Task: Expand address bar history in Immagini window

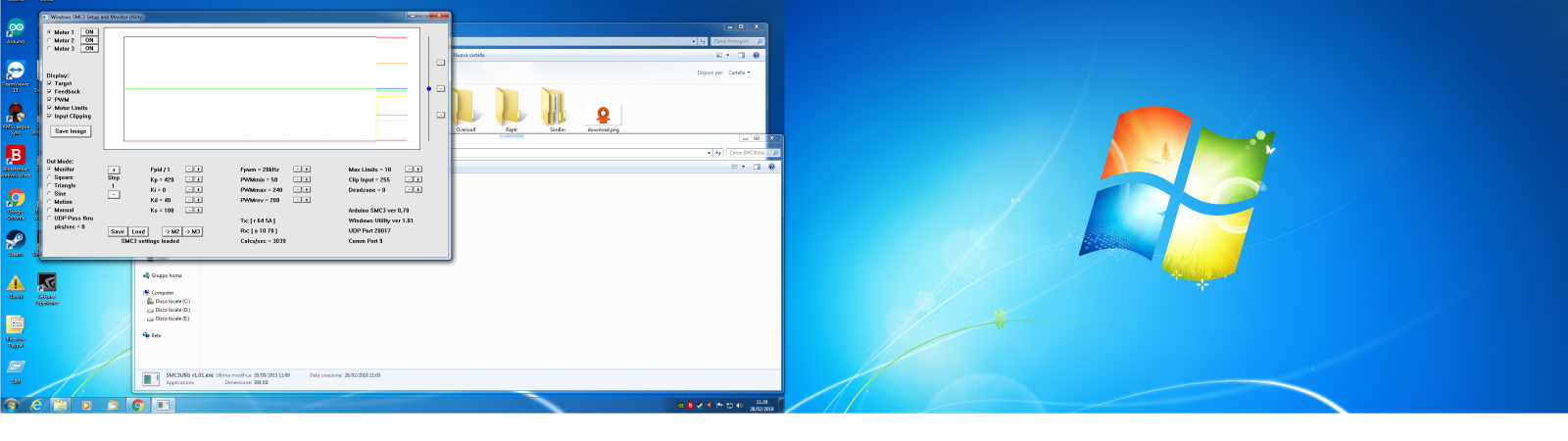Action: coord(694,41)
